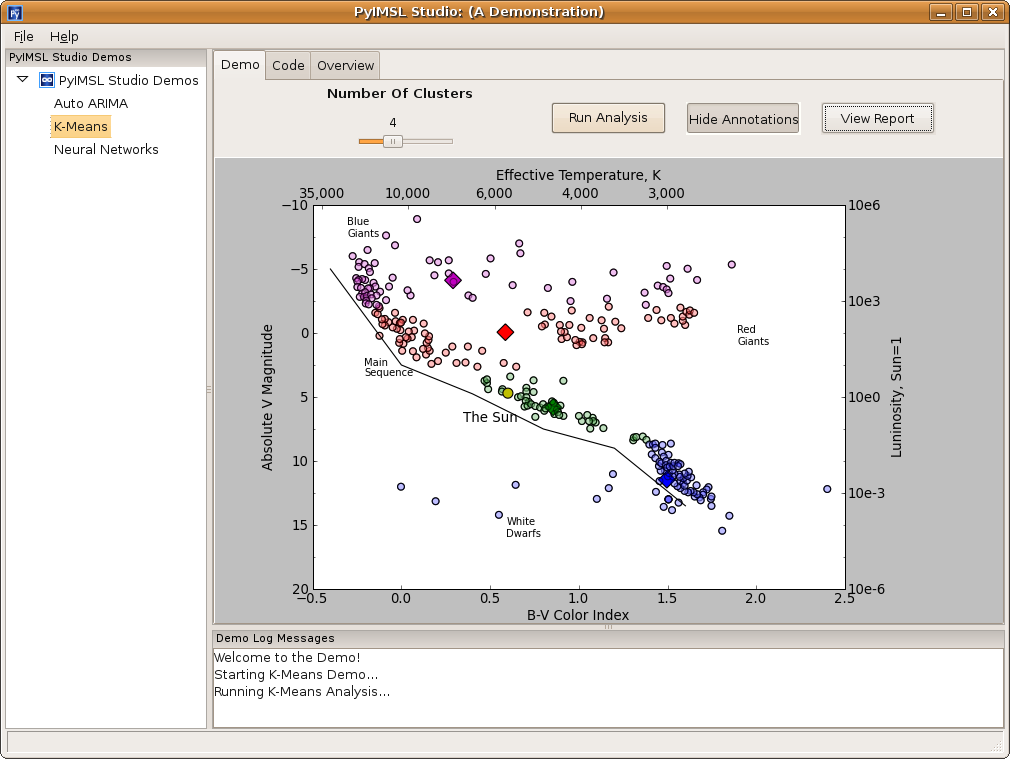Click the green diamond cluster centroid
1010x759 pixels.
pyautogui.click(x=552, y=407)
